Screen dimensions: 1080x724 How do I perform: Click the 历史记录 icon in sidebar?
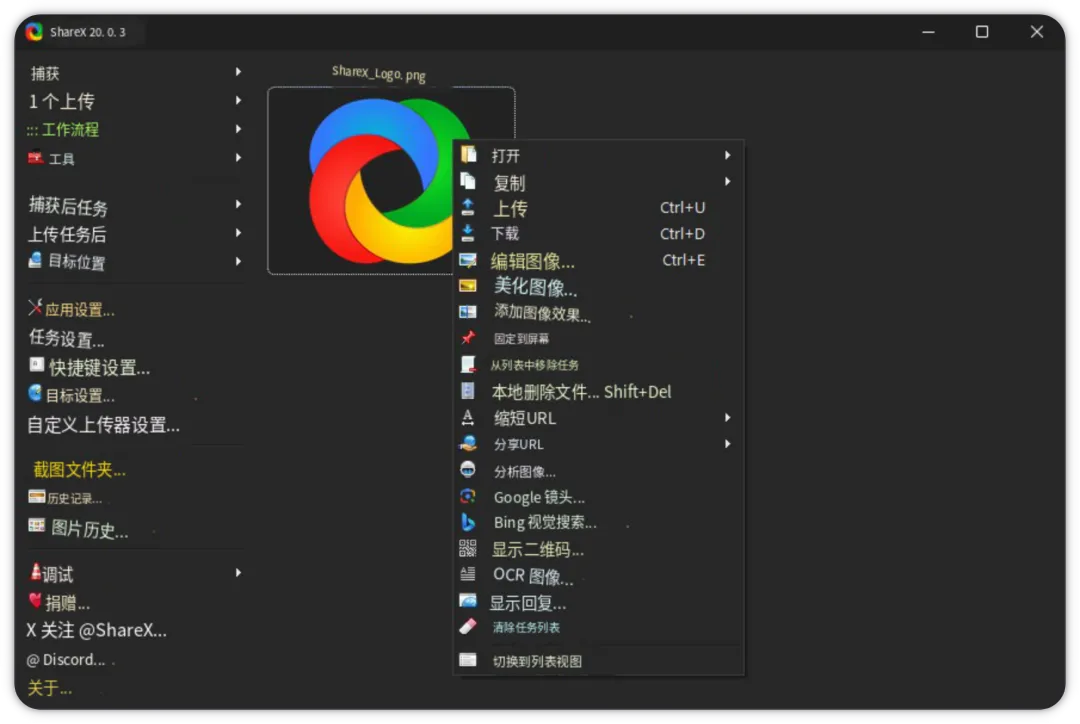(37, 496)
